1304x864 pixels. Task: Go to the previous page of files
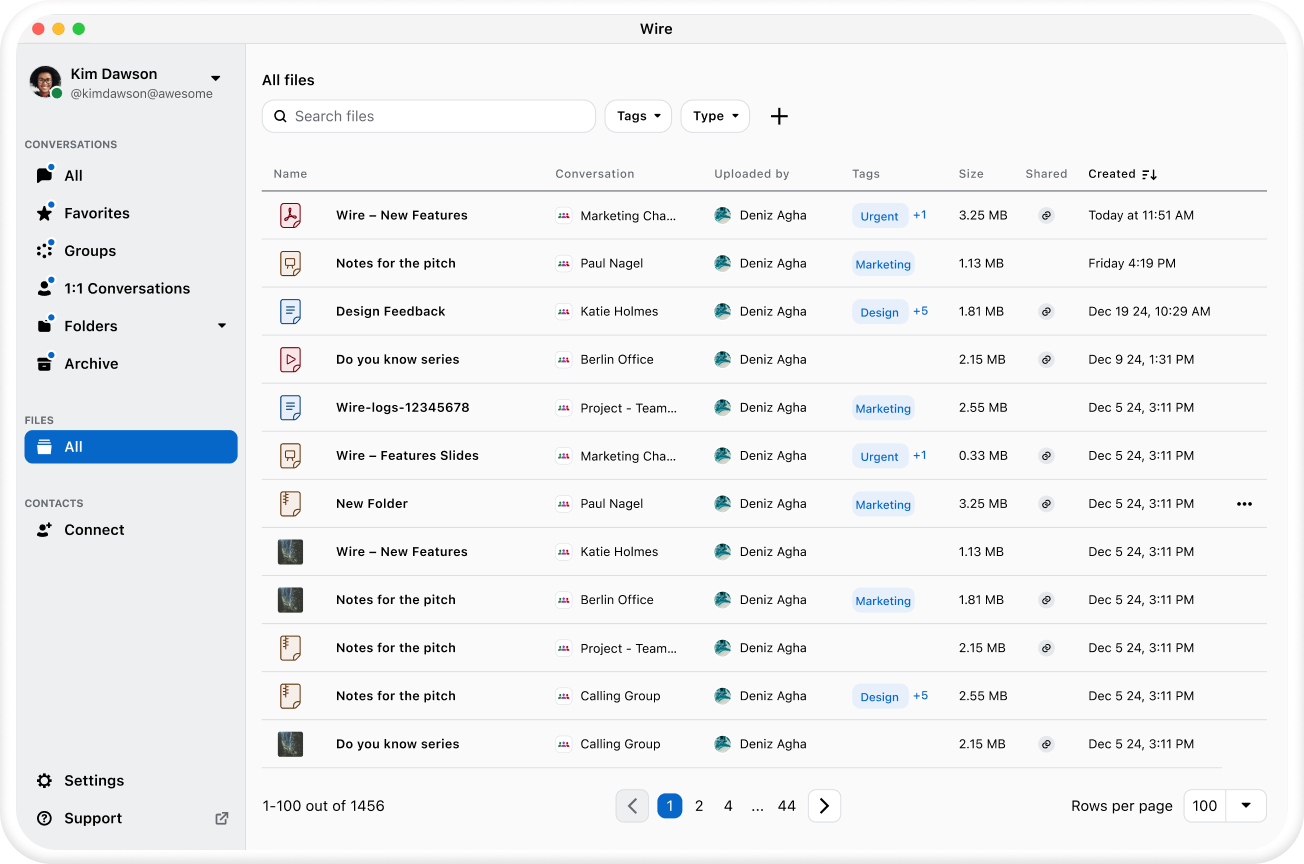[x=632, y=806]
